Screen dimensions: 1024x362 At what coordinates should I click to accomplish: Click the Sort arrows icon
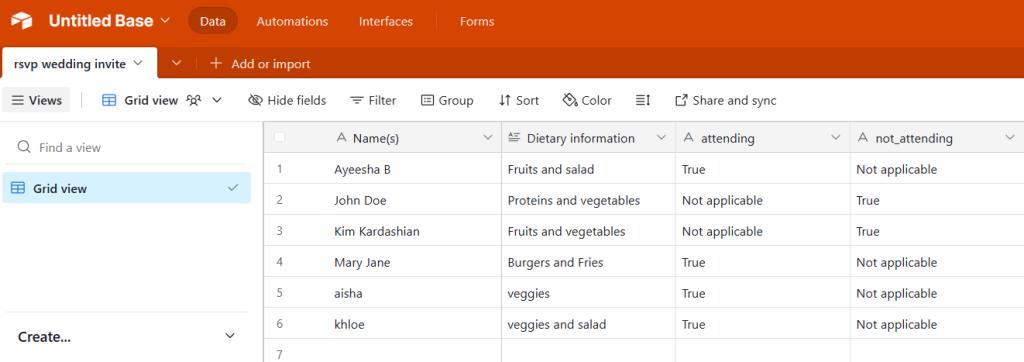[504, 100]
